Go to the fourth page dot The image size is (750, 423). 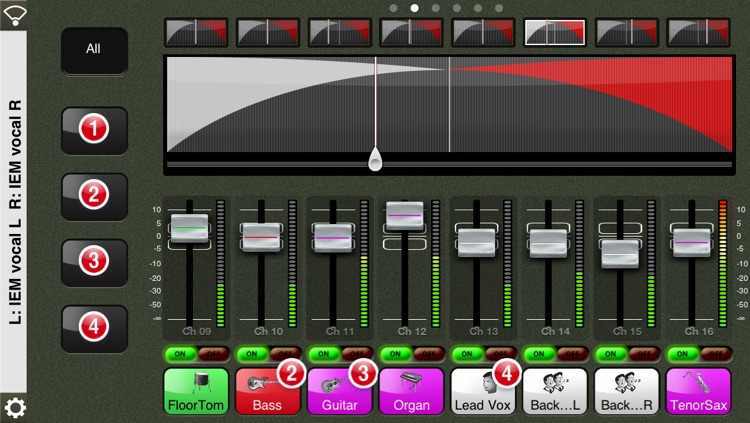coord(457,8)
